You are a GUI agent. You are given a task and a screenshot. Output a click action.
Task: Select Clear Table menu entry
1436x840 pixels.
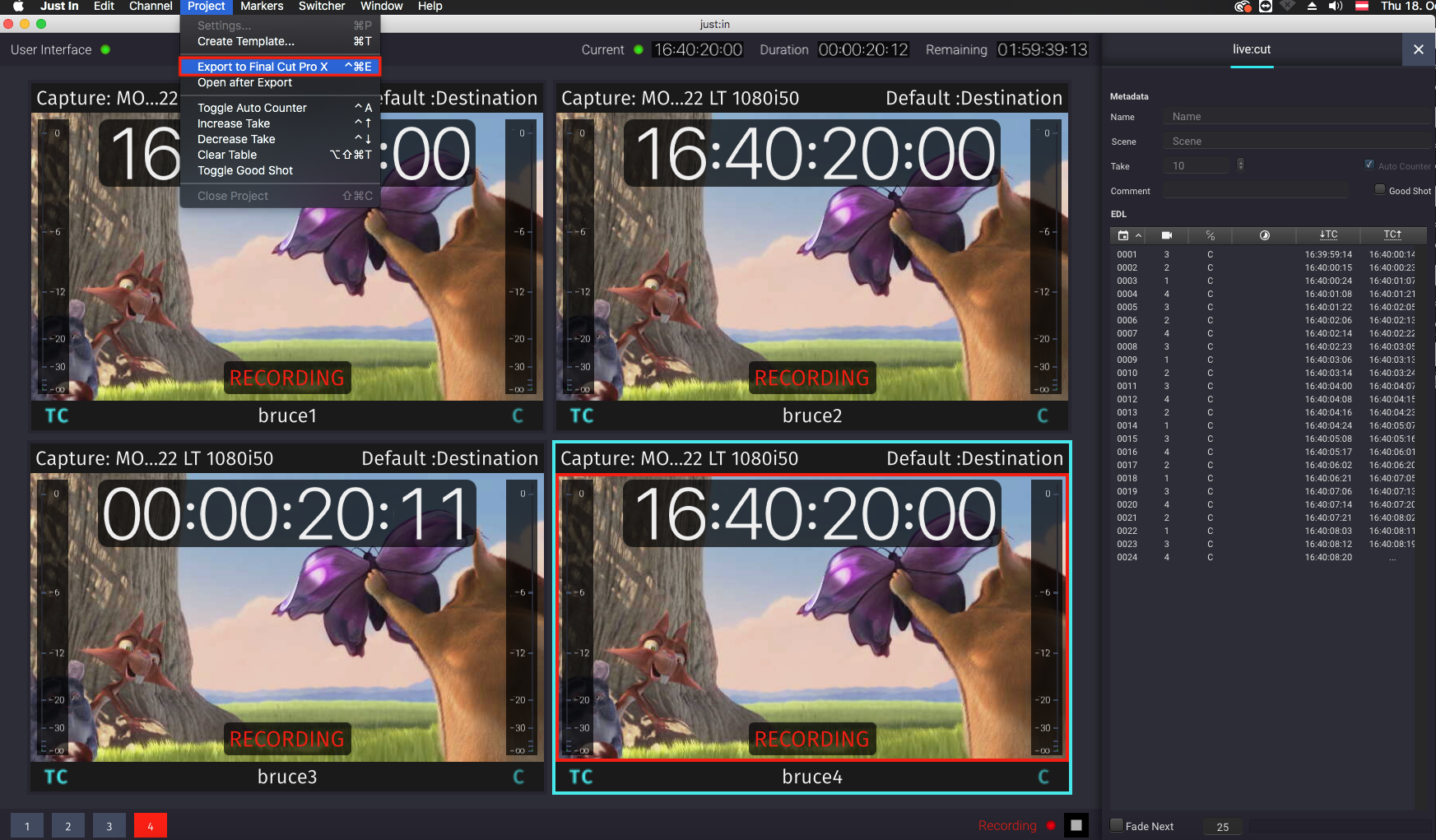[x=280, y=155]
